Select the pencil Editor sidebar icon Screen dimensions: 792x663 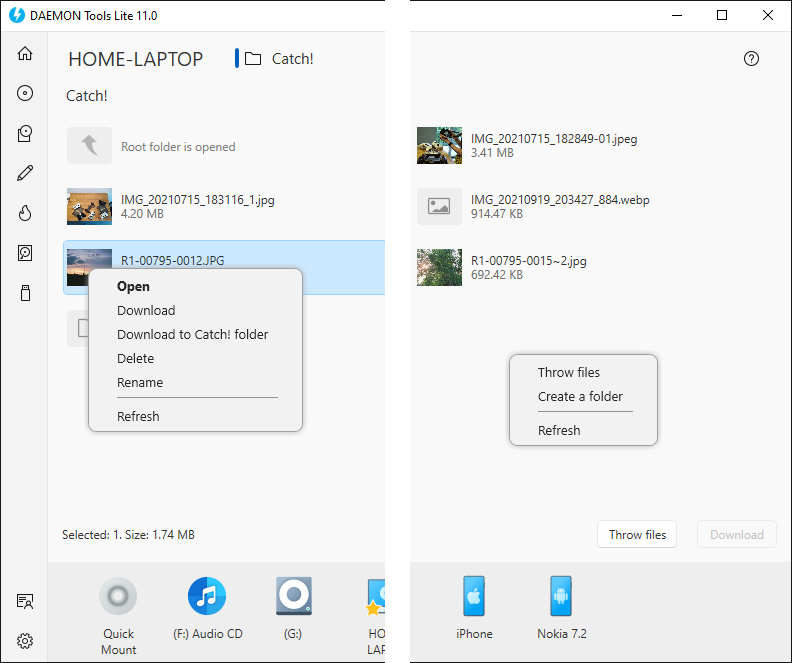click(25, 173)
